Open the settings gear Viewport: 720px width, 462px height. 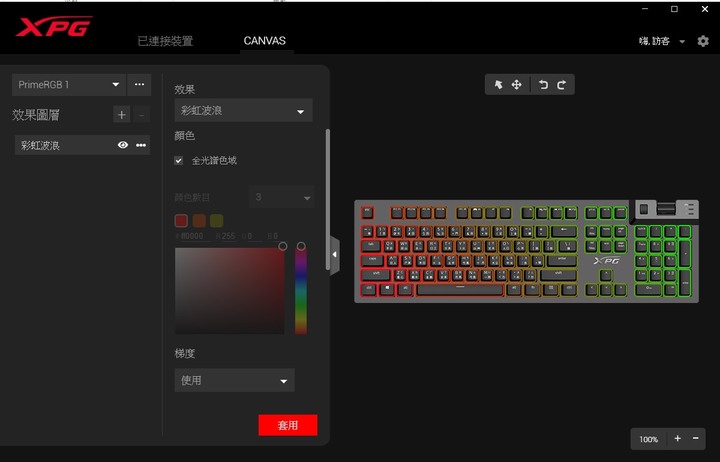[x=703, y=41]
